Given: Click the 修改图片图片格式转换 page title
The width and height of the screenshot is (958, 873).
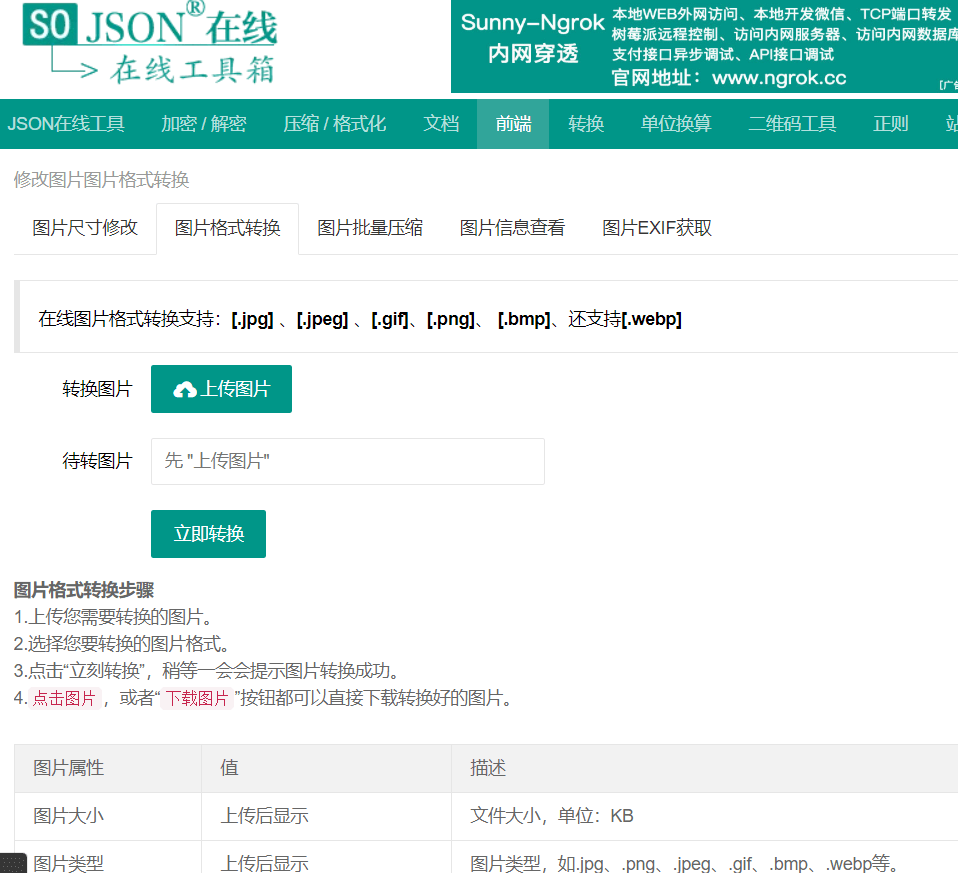Looking at the screenshot, I should point(101,180).
